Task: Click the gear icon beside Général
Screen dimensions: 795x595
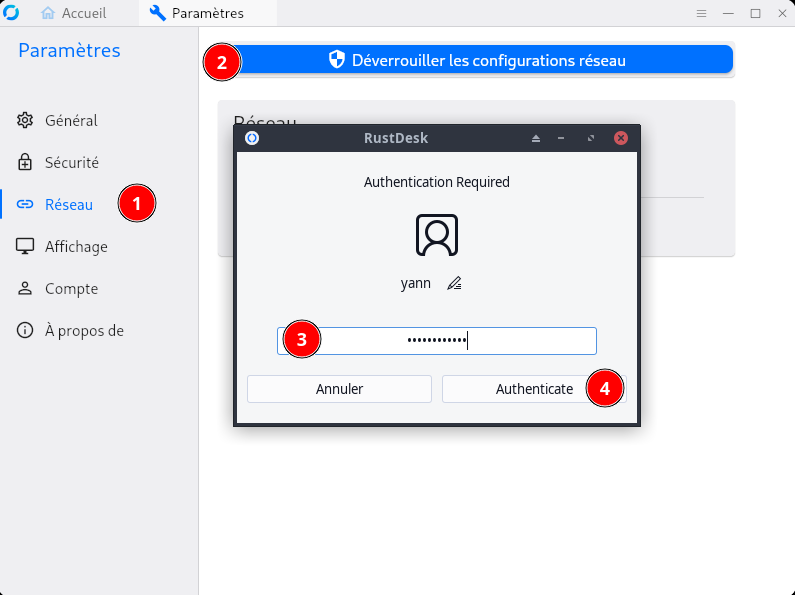Action: coord(25,120)
